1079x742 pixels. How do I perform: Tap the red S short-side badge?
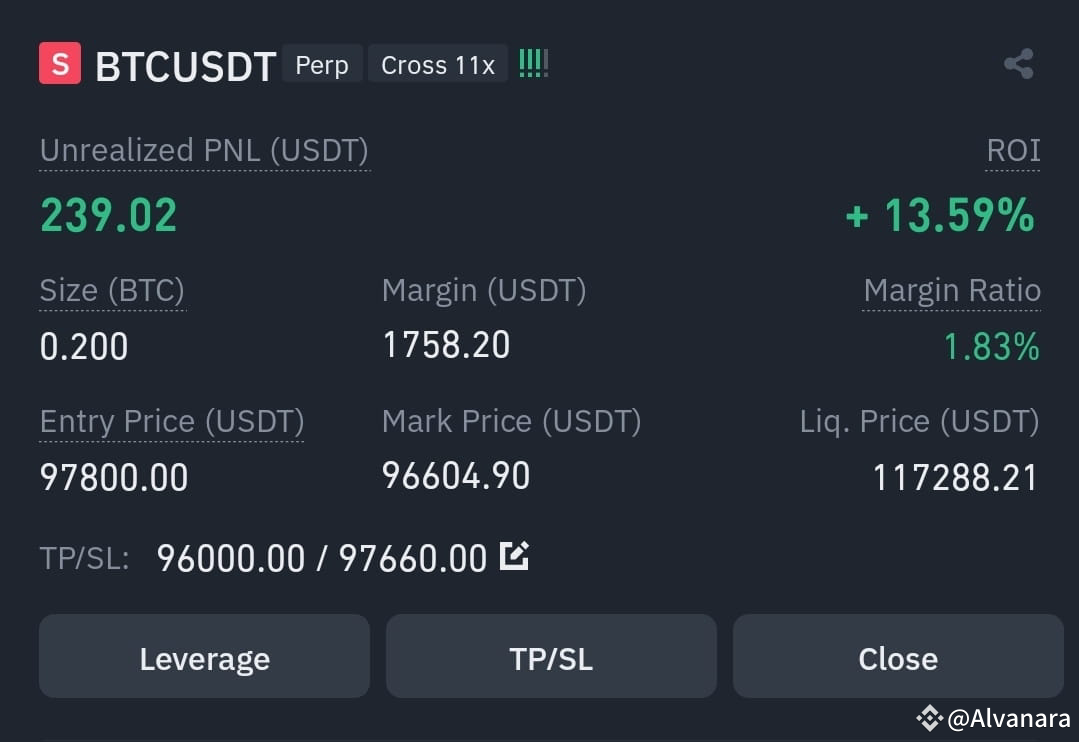point(60,63)
